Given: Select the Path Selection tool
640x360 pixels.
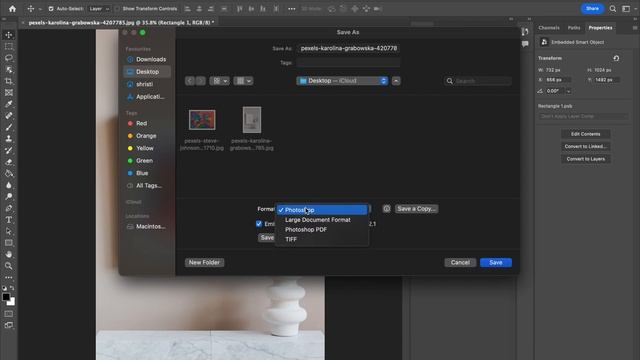Looking at the screenshot, I should pyautogui.click(x=9, y=231).
